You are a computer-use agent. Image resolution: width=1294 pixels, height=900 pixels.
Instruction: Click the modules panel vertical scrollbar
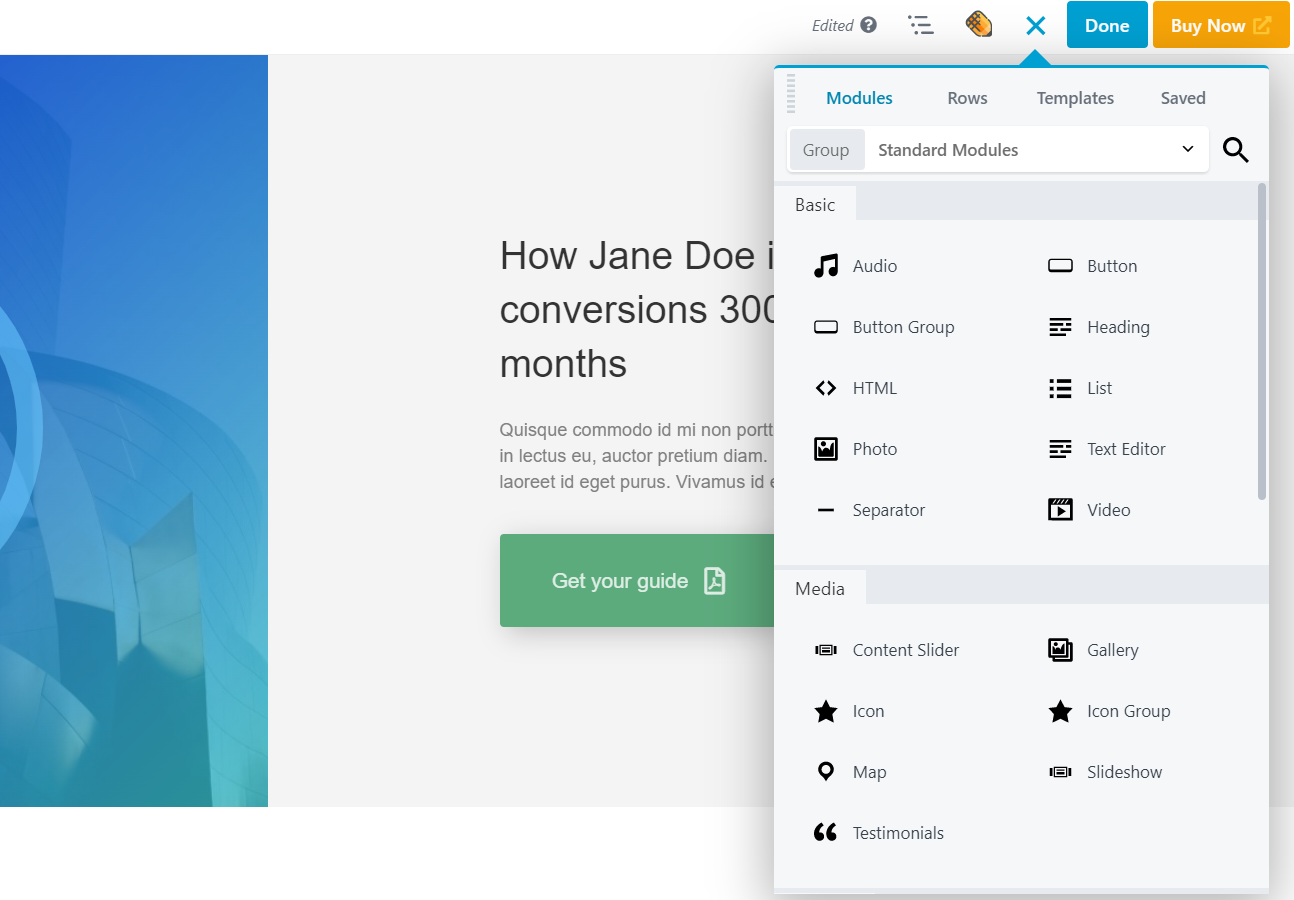(1262, 340)
